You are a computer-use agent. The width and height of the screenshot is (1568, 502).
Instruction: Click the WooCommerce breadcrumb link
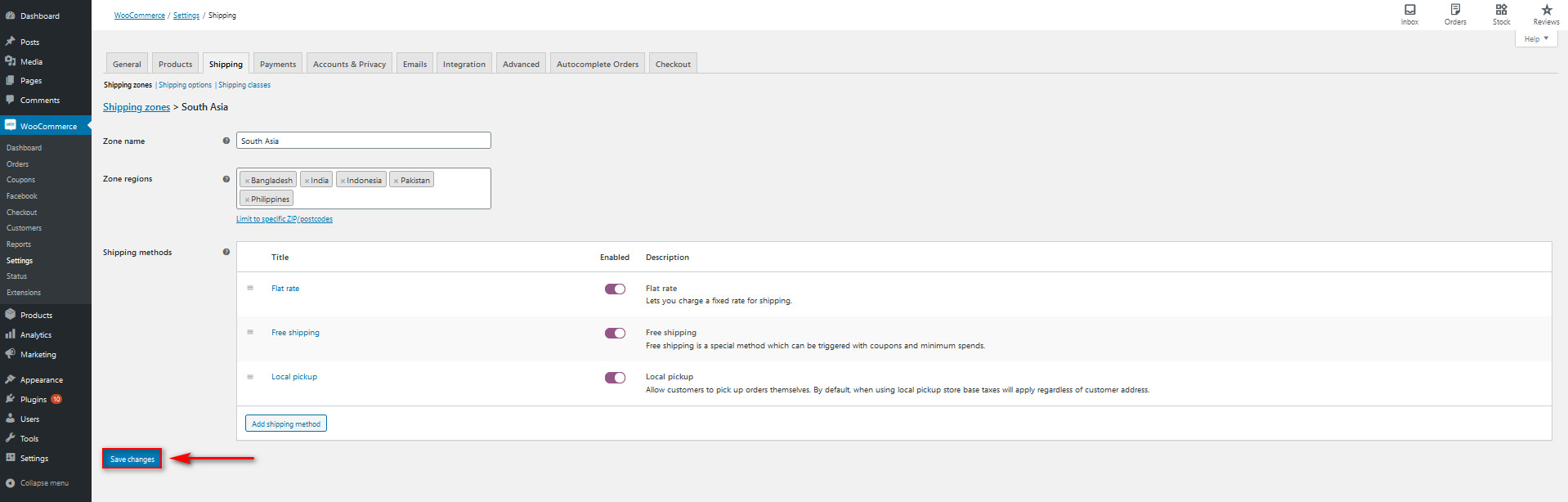coord(139,16)
